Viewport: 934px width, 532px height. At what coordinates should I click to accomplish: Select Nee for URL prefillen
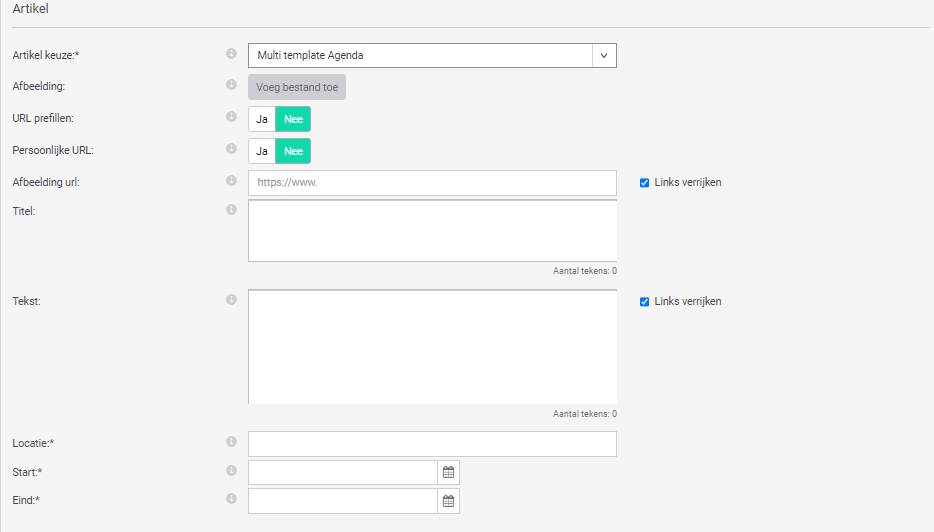pyautogui.click(x=293, y=119)
